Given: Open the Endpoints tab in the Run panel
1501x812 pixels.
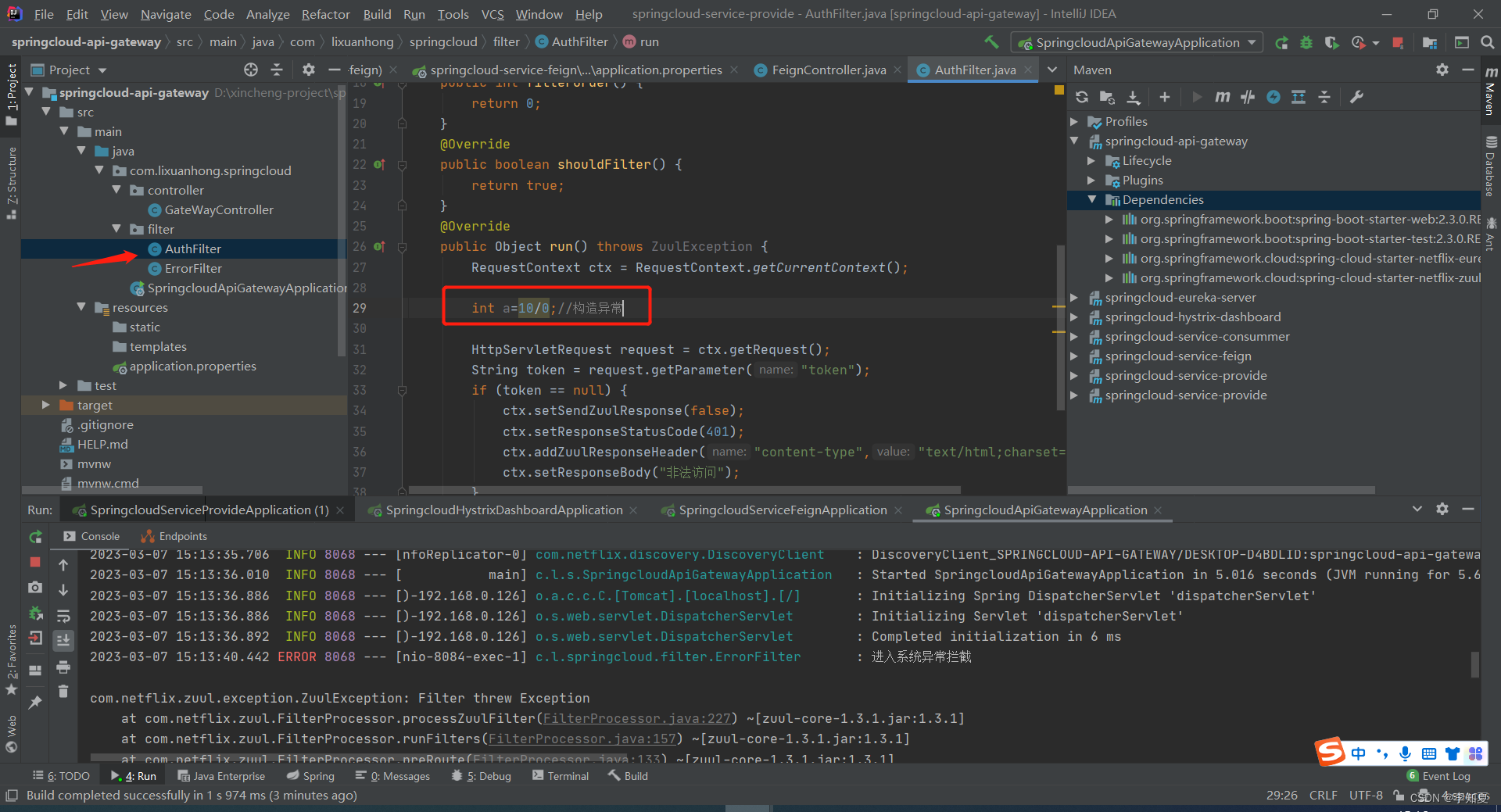Looking at the screenshot, I should tap(174, 536).
